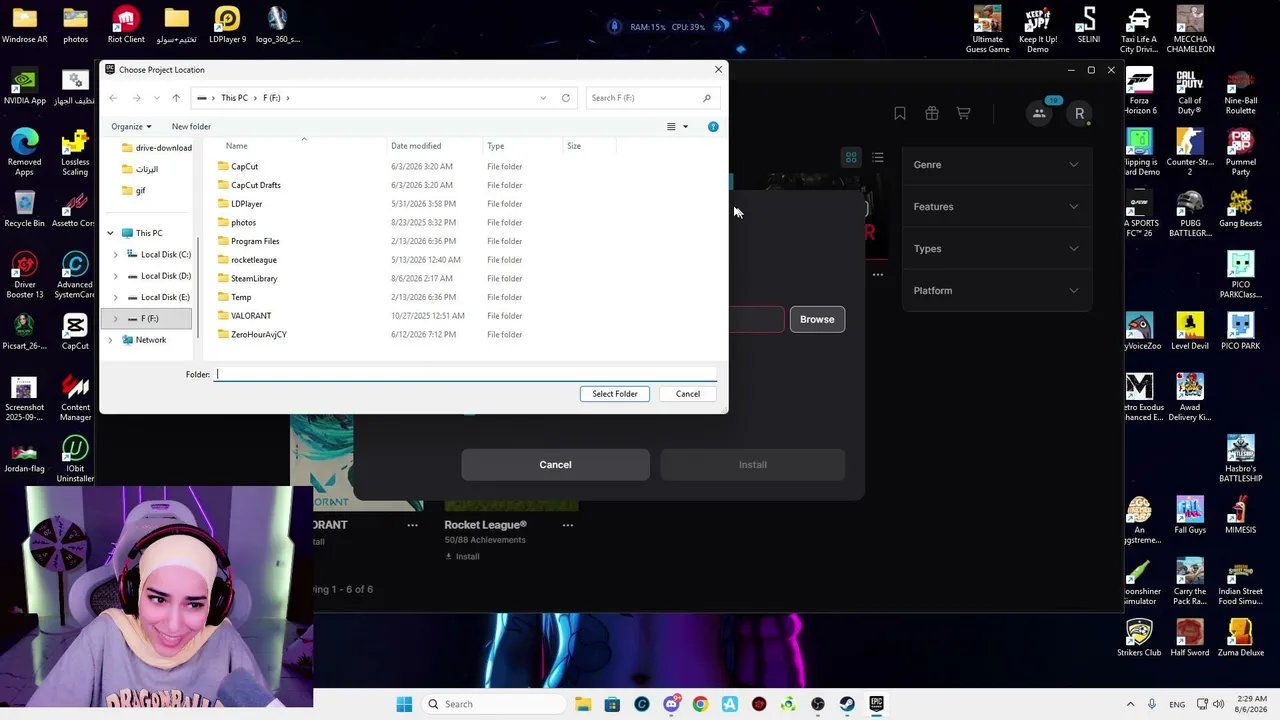Open the R profile avatar menu
Screen dimensions: 1280x720
(1079, 114)
